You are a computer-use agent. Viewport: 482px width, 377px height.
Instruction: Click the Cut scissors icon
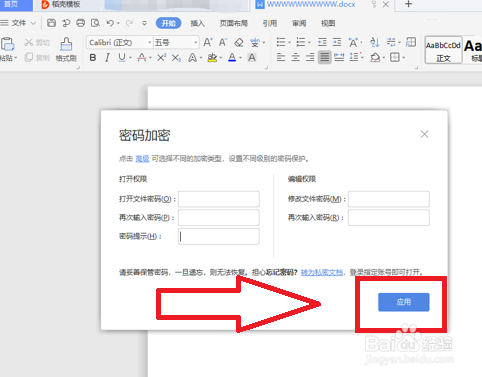(x=29, y=42)
